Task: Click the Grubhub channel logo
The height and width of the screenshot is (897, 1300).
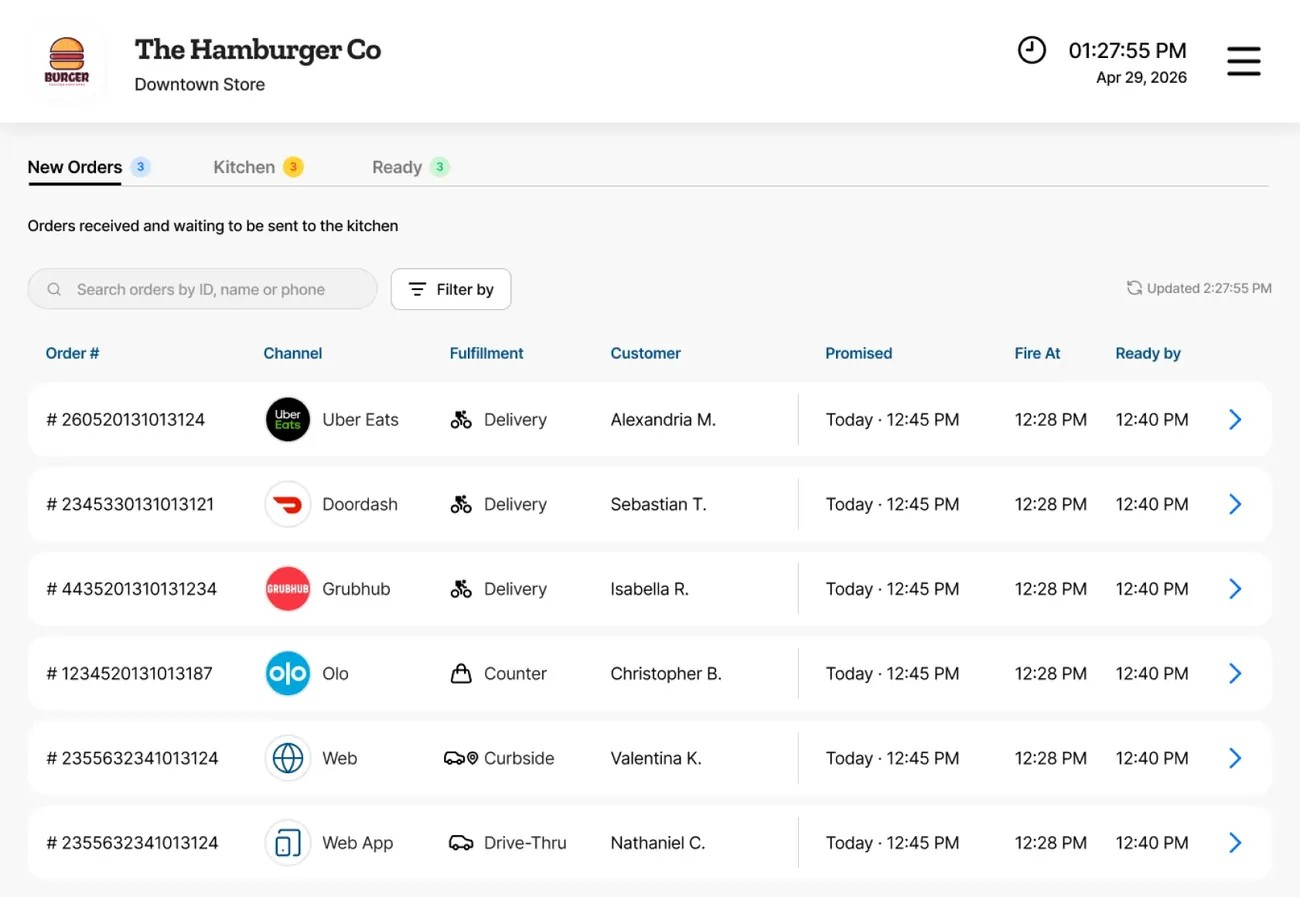Action: tap(288, 589)
